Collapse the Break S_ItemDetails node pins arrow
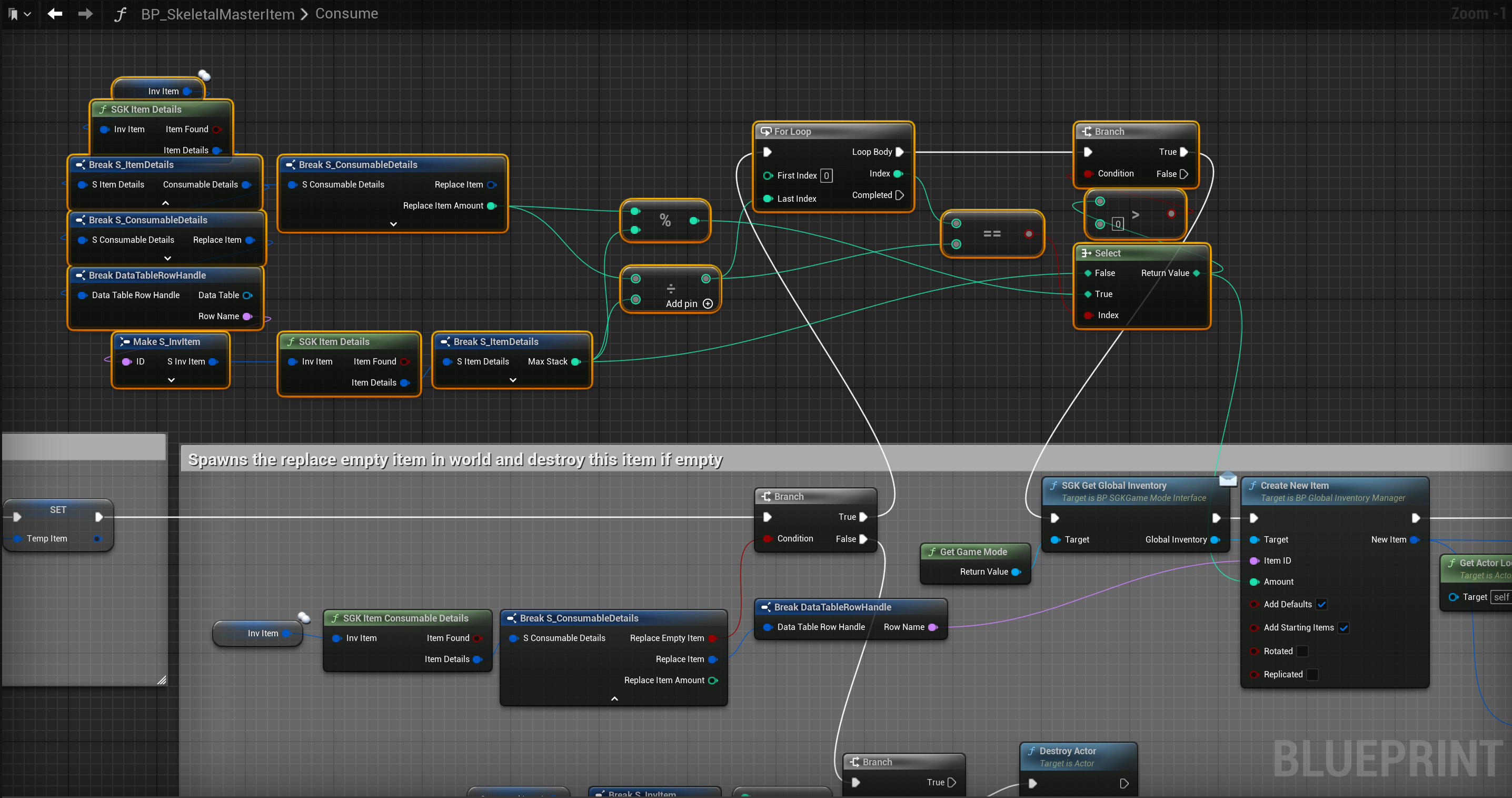Viewport: 1512px width, 798px height. tap(165, 203)
